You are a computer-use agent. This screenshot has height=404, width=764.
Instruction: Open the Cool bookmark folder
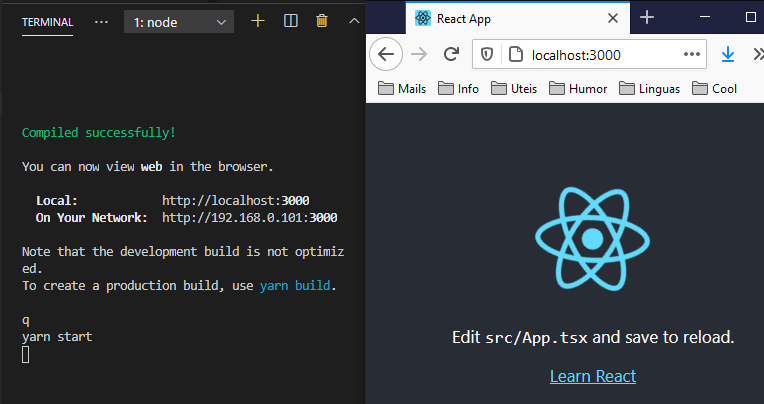coord(714,89)
